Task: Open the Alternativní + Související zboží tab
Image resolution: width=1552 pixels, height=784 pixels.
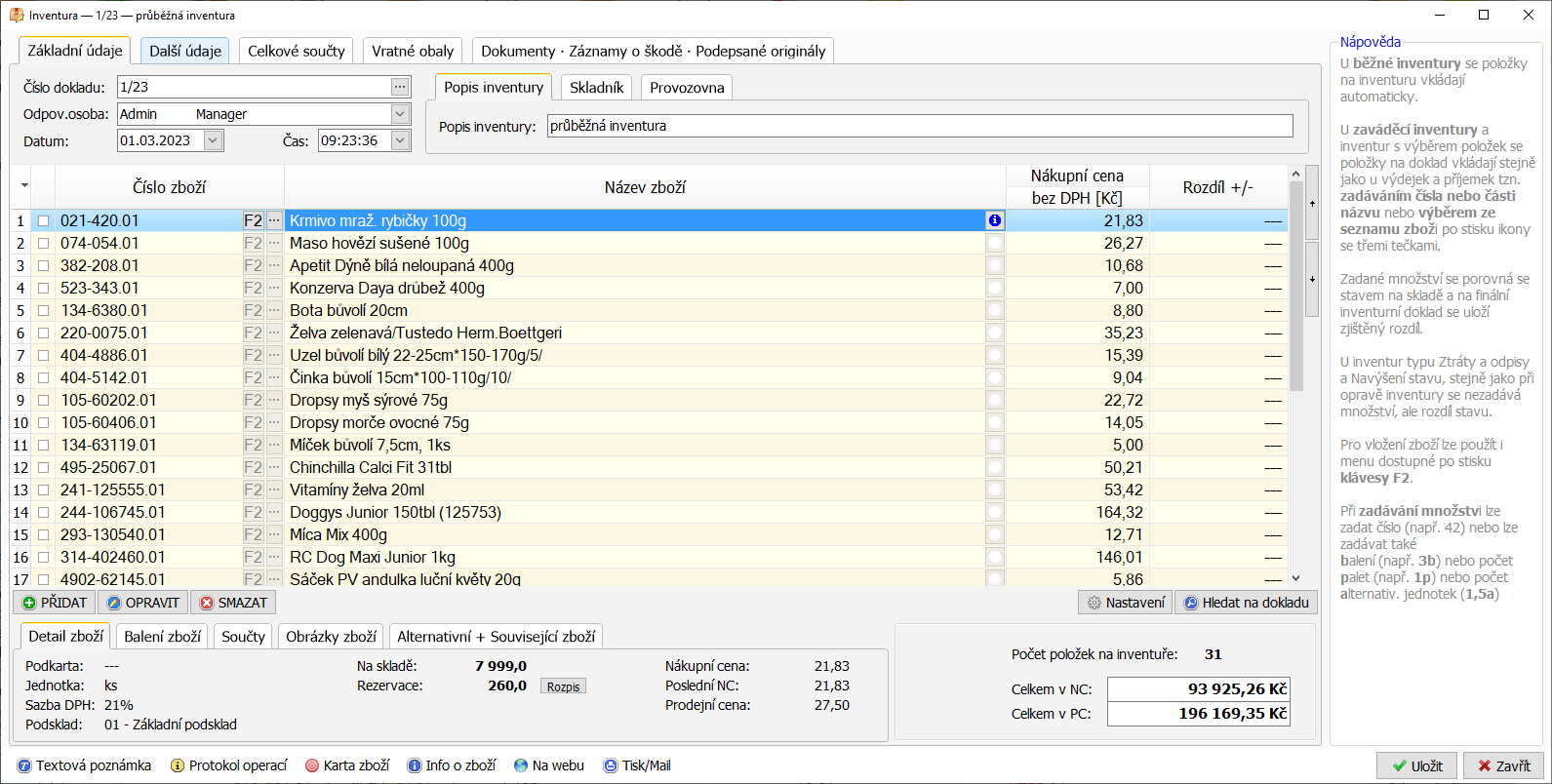Action: coord(496,636)
